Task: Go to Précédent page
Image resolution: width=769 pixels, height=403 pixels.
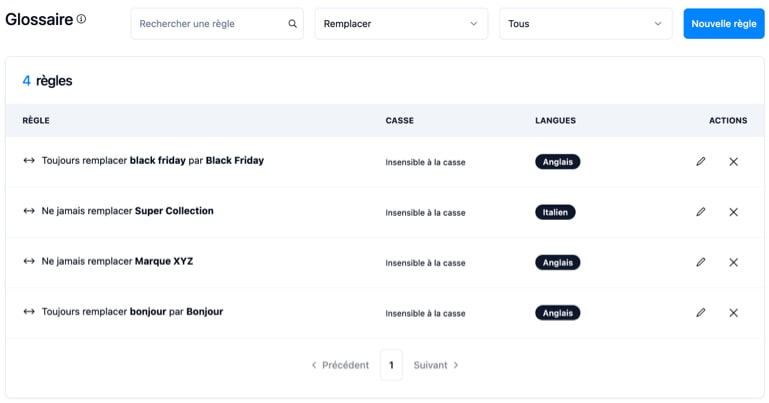Action: [x=340, y=365]
